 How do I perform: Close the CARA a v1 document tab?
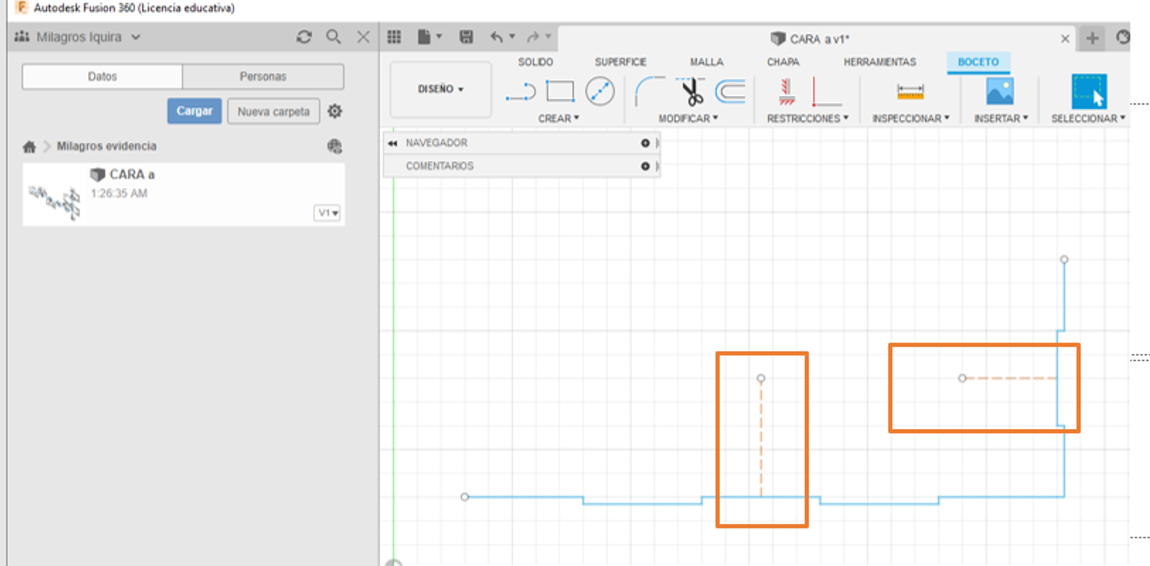pyautogui.click(x=1066, y=38)
